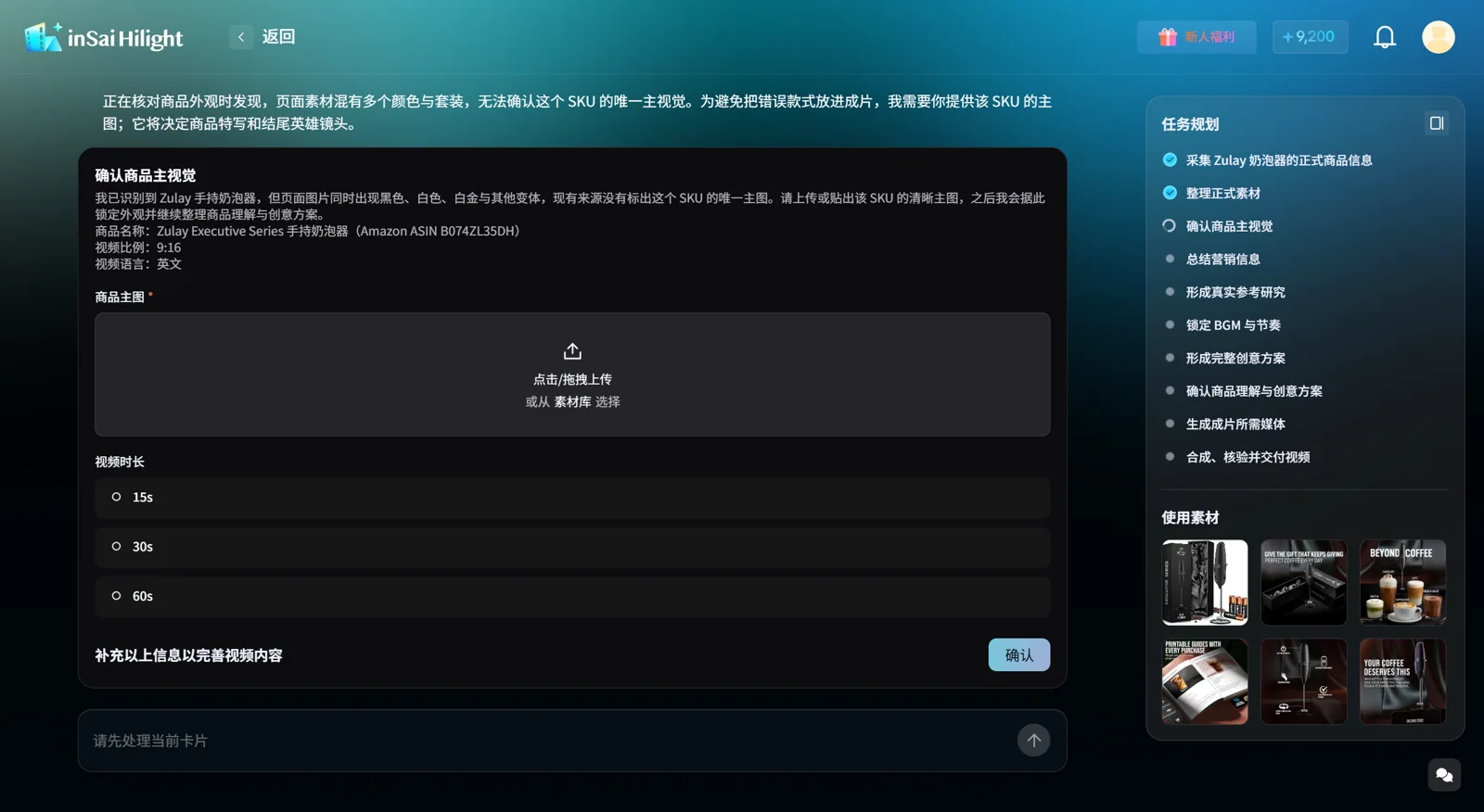Viewport: 1484px width, 812px height.
Task: Open the 'Printable guides' thumbnail
Action: point(1205,681)
